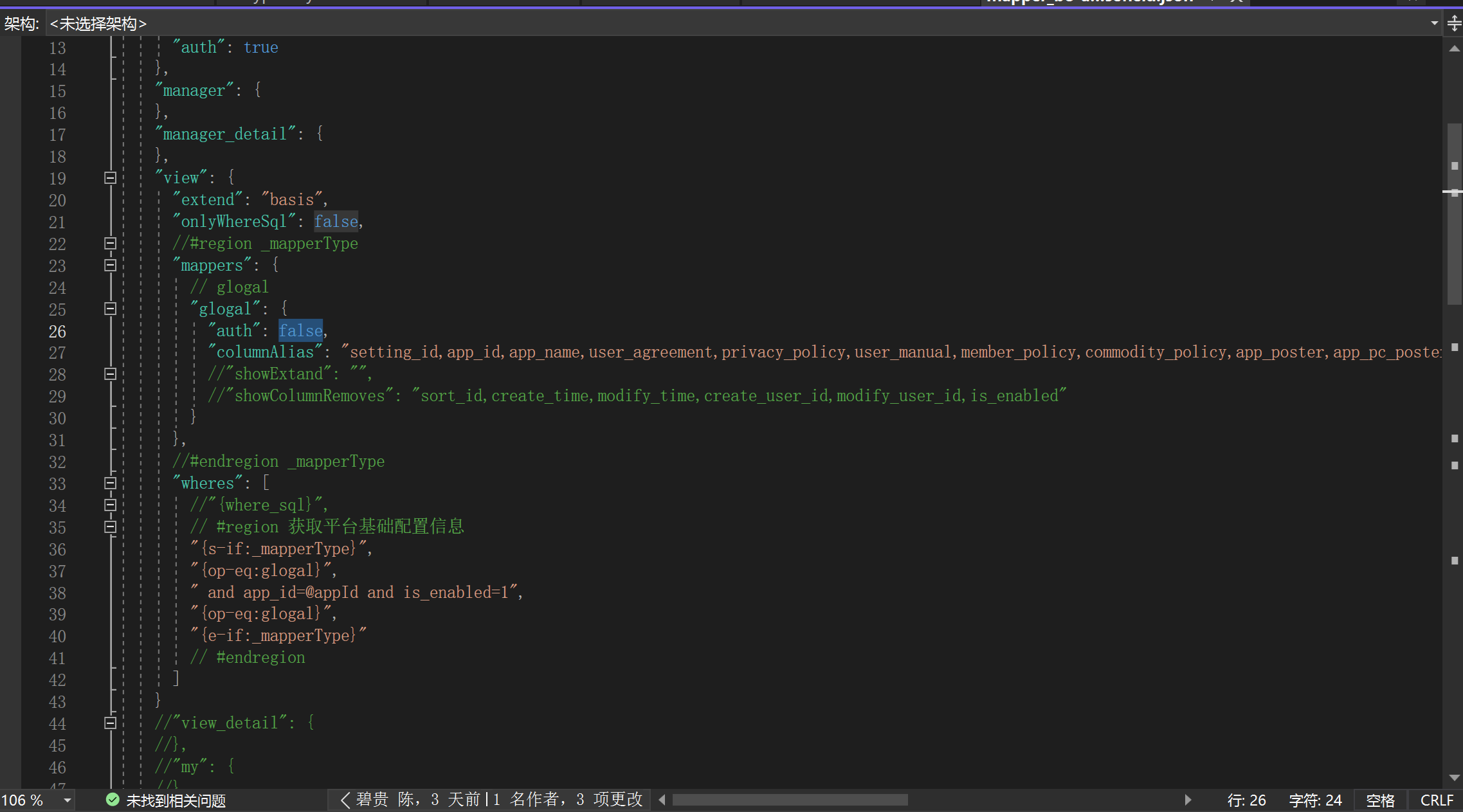Click the "columnAlias" key on line 27
Viewport: 1463px width, 812px height.
[x=265, y=352]
